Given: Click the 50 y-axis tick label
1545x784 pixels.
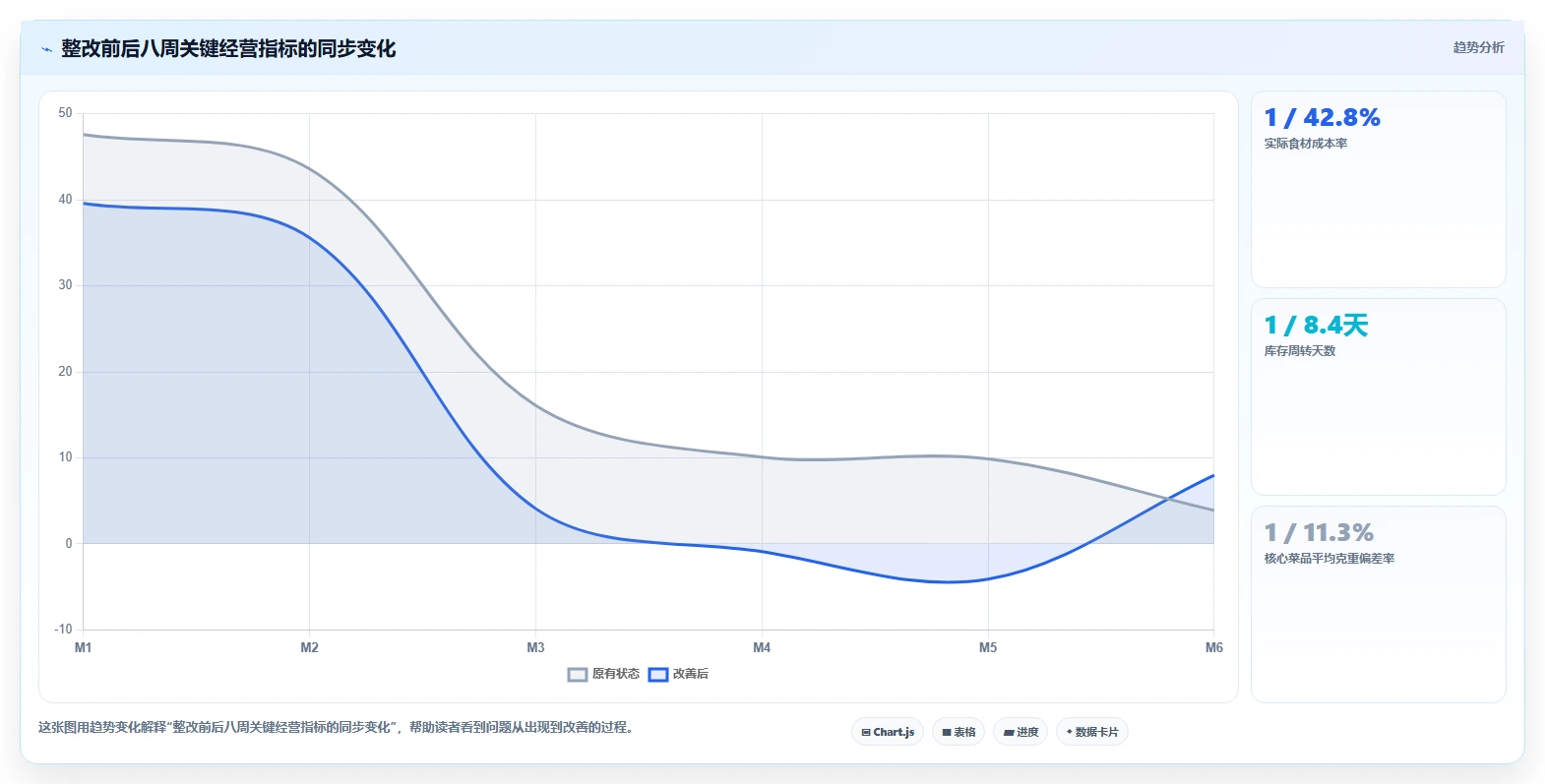Looking at the screenshot, I should pyautogui.click(x=65, y=113).
